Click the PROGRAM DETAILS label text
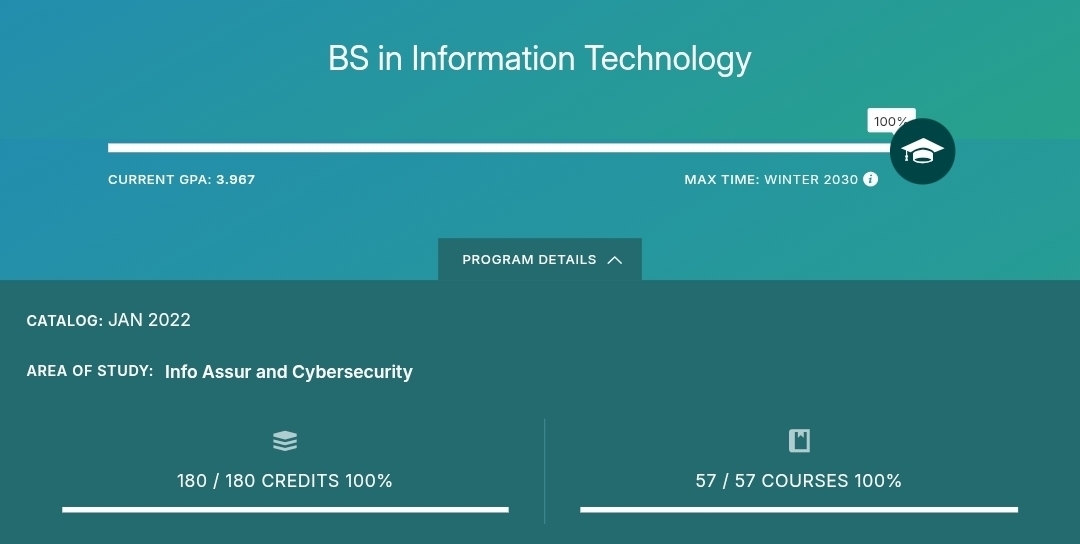 click(x=529, y=260)
